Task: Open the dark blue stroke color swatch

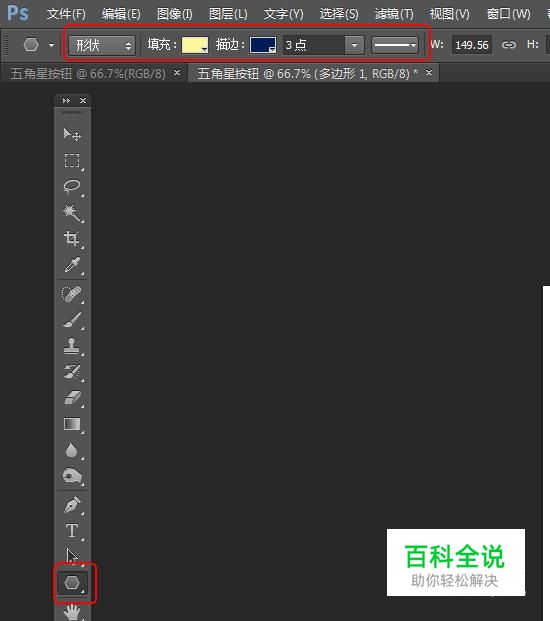Action: (x=263, y=45)
